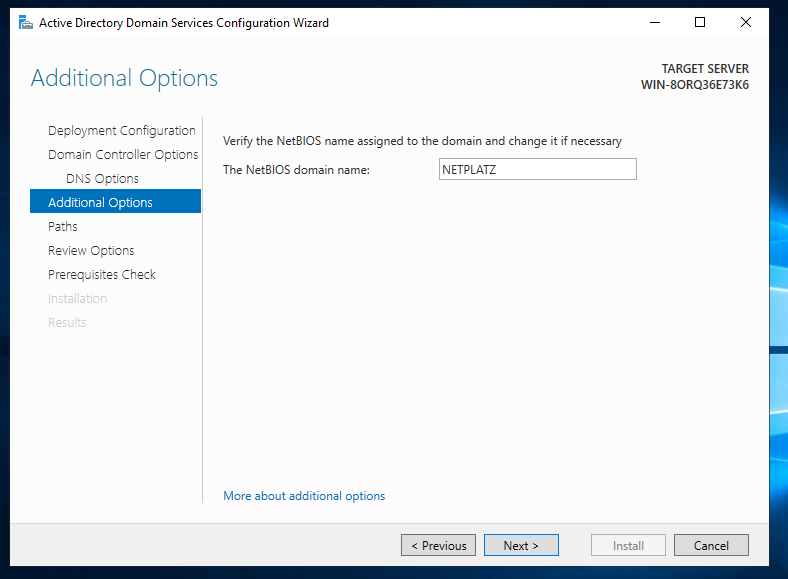Open the Paths step

pyautogui.click(x=63, y=227)
